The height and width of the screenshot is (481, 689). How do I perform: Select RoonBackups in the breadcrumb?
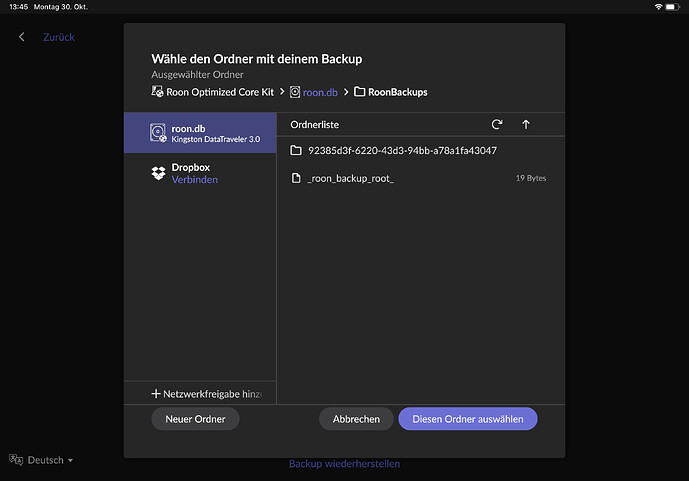tap(391, 92)
